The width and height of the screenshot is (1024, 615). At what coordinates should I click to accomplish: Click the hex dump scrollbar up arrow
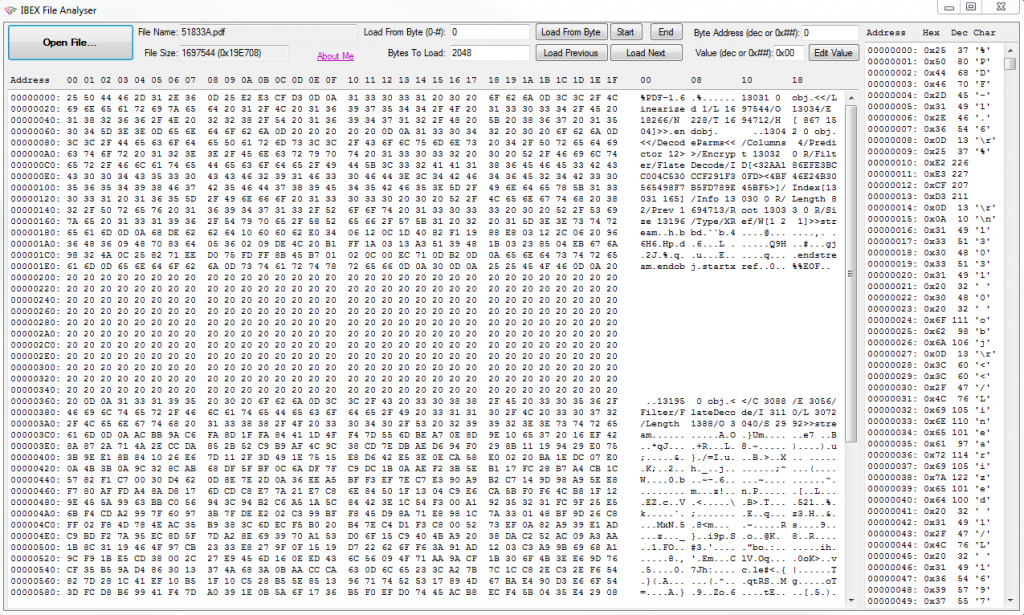851,98
